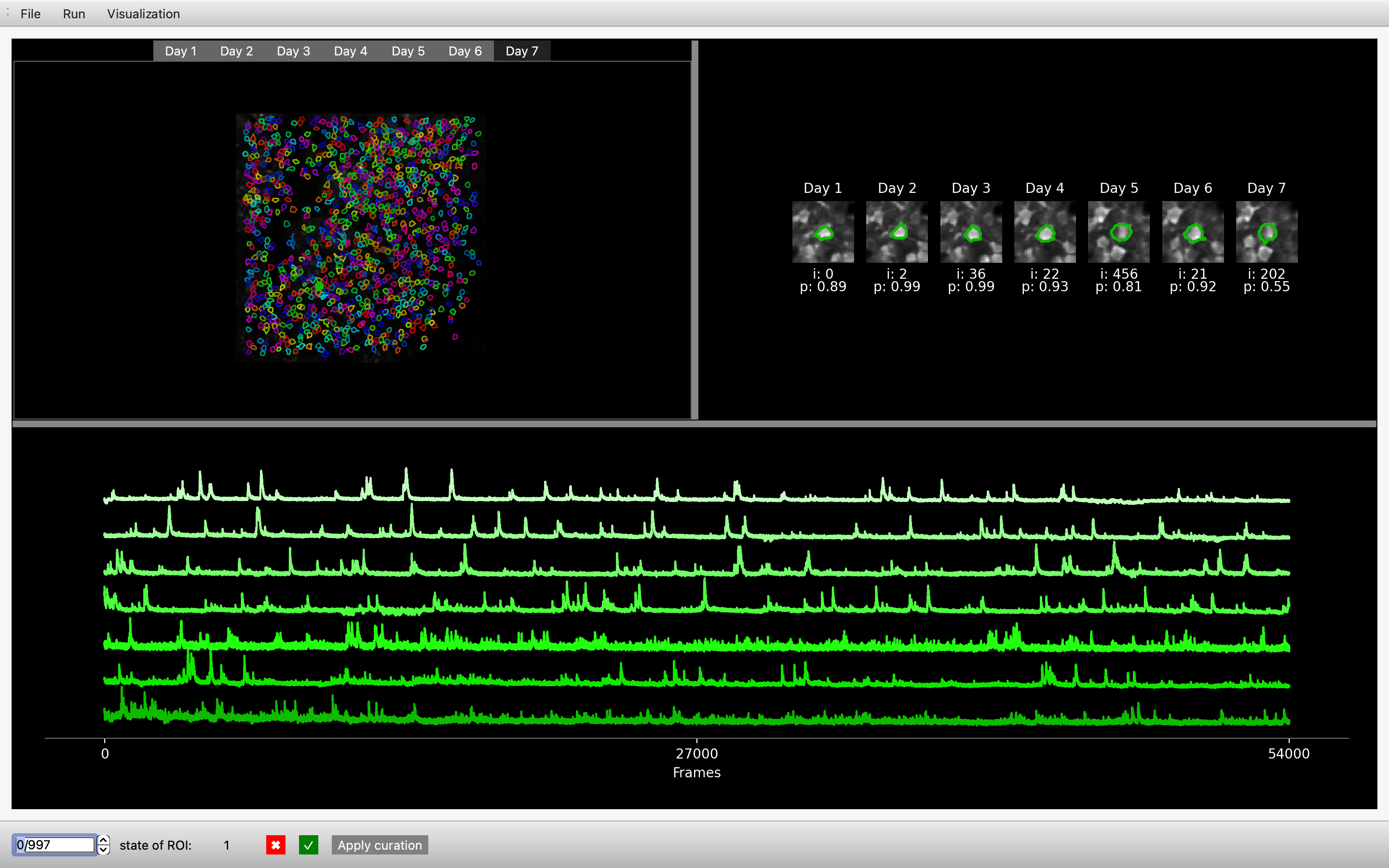The width and height of the screenshot is (1389, 868).
Task: Click the 'state of ROI:' label
Action: tap(156, 845)
